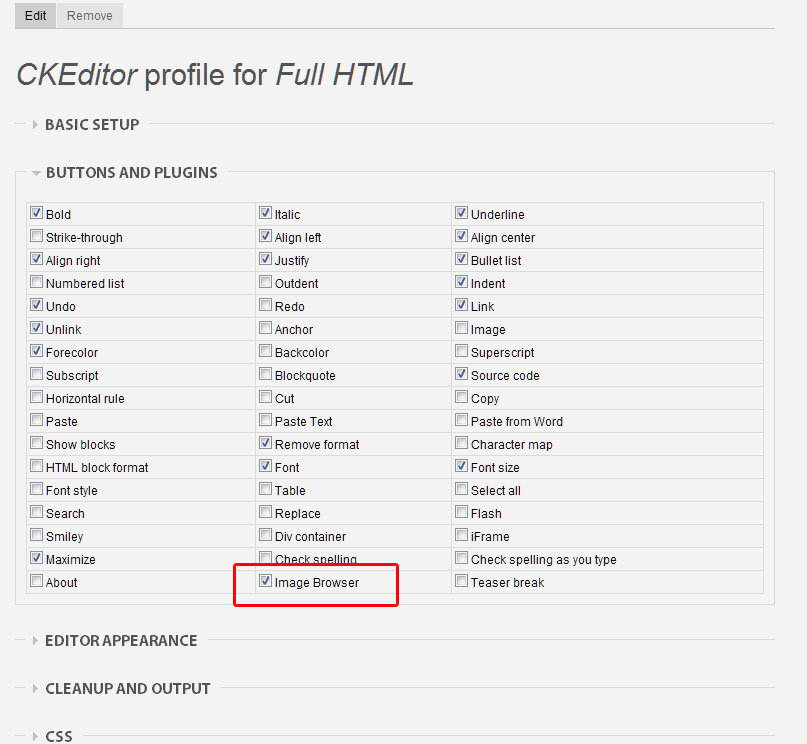The image size is (807, 744).
Task: Uncheck the Remove format checkbox
Action: (x=266, y=443)
